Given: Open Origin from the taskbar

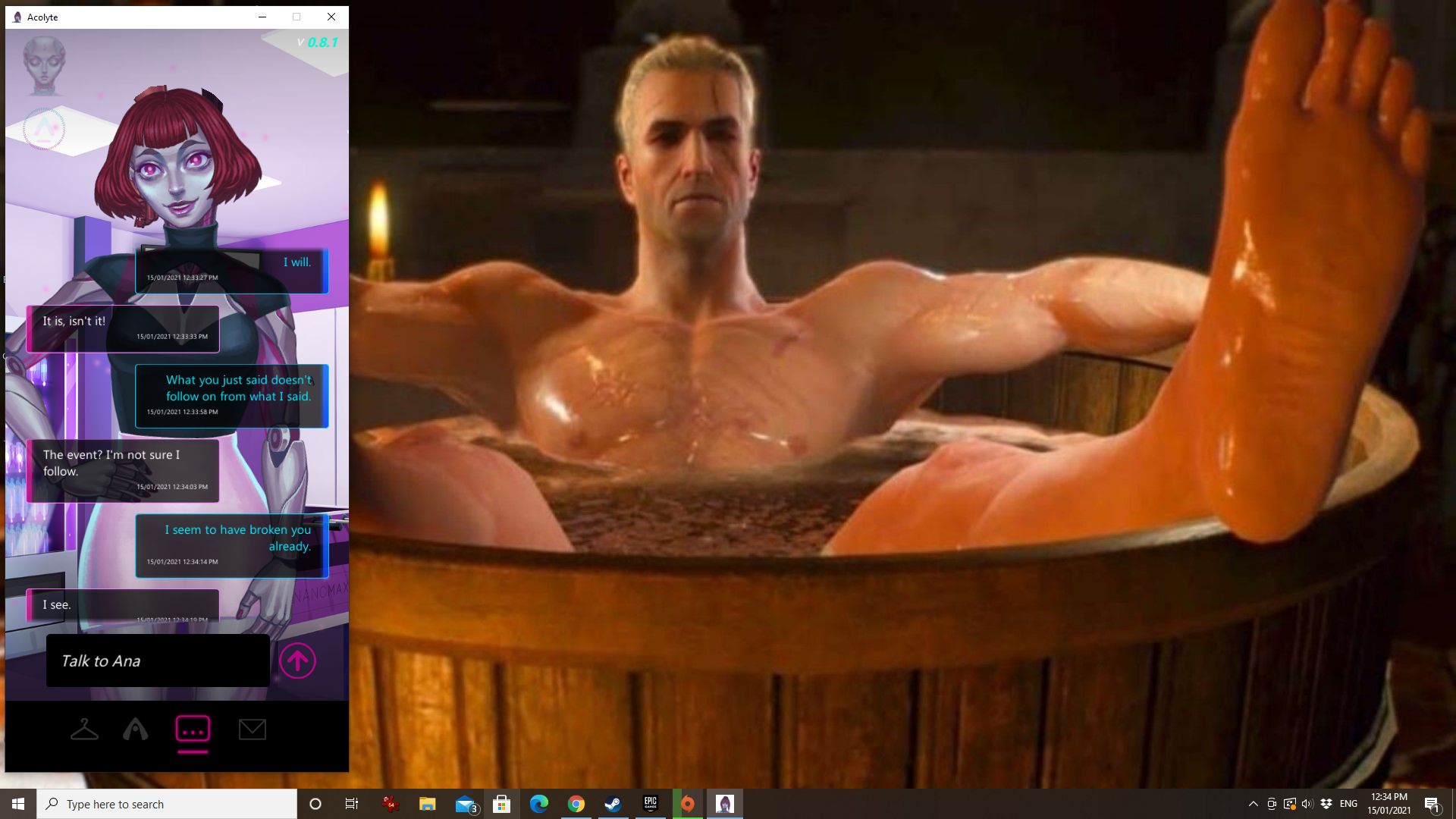Looking at the screenshot, I should [x=687, y=804].
